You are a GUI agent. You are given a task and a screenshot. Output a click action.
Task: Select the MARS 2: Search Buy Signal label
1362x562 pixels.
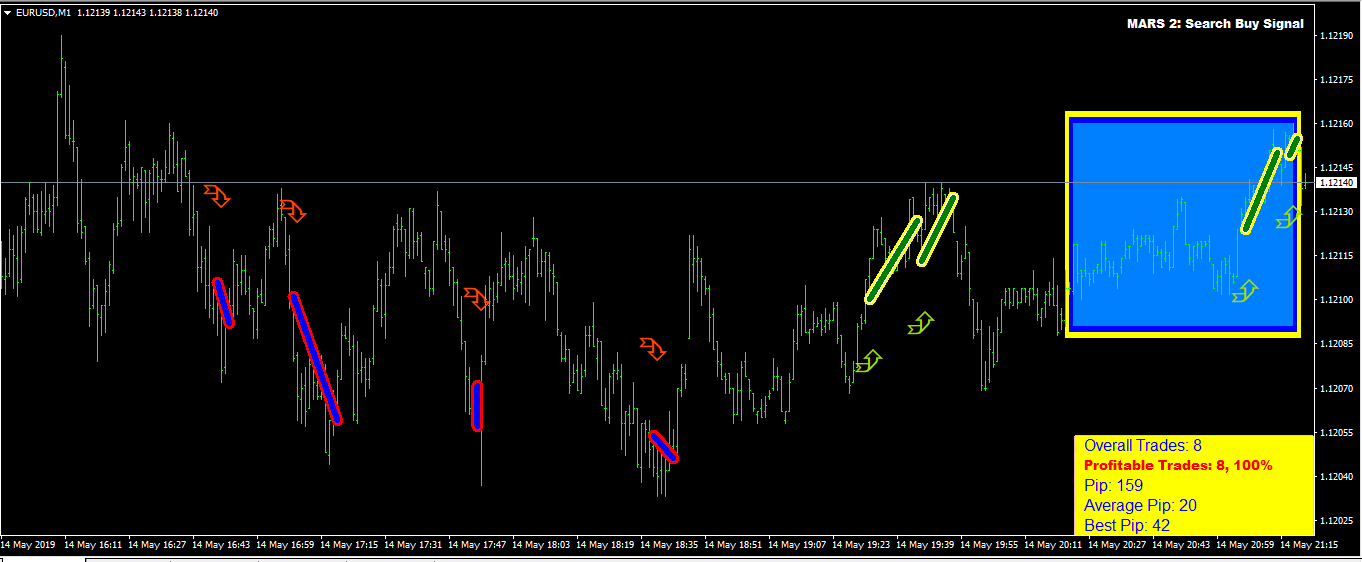pyautogui.click(x=1214, y=23)
